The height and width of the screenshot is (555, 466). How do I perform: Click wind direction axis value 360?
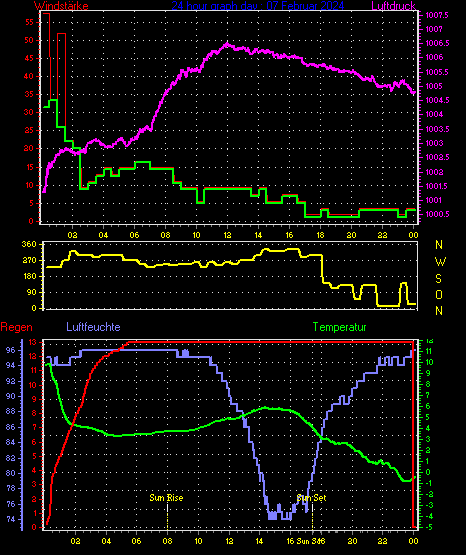[x=29, y=244]
